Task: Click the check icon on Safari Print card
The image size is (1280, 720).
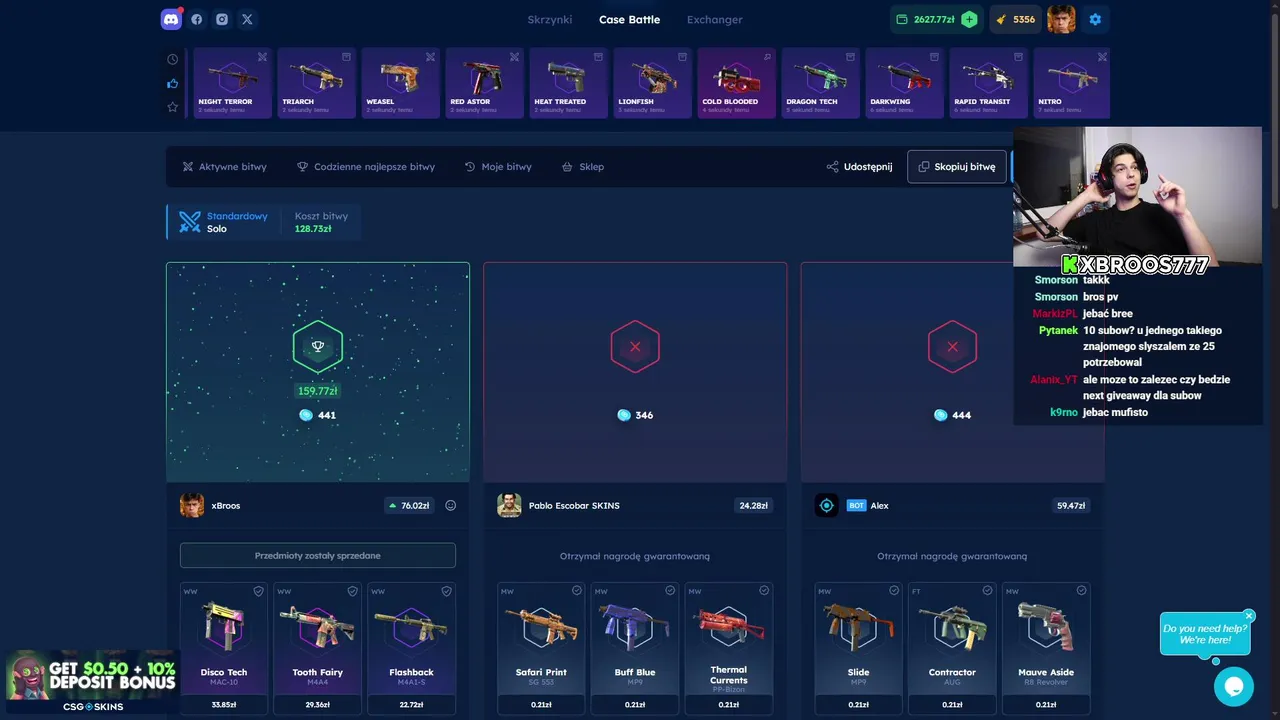Action: 576,591
